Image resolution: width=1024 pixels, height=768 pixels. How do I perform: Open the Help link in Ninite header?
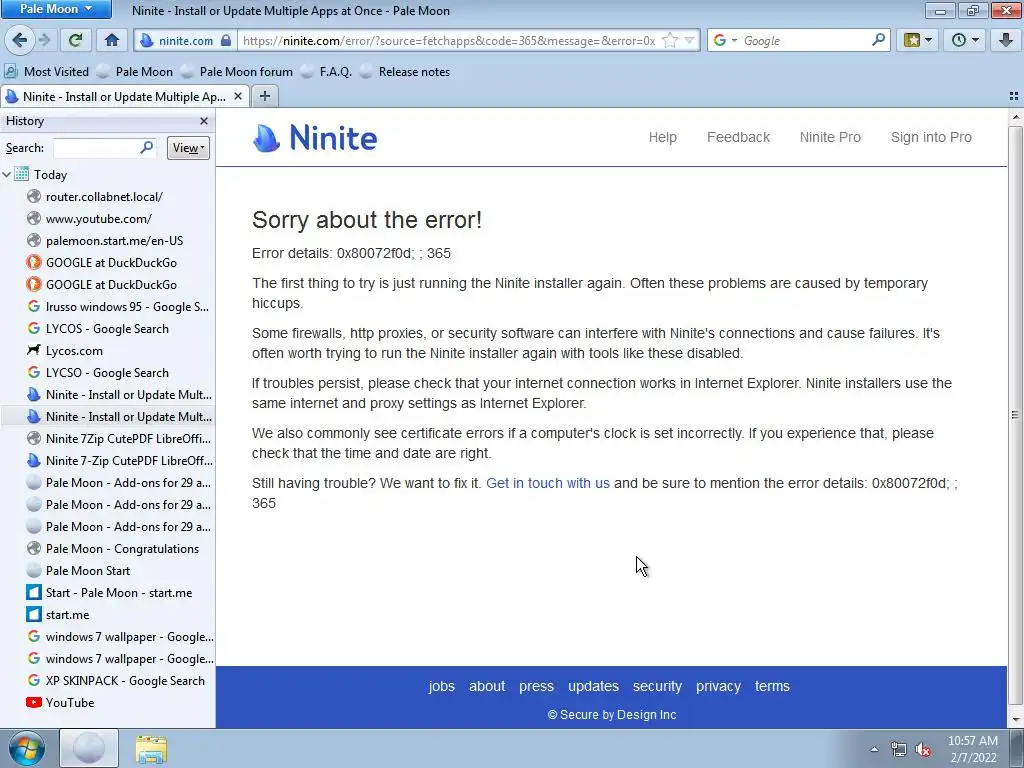point(662,137)
